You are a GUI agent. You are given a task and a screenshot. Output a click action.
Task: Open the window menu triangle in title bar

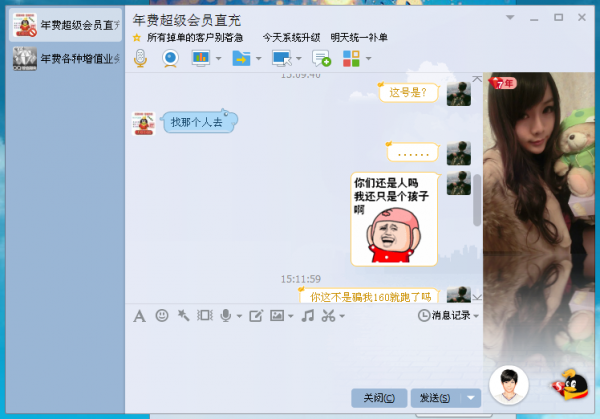point(510,17)
